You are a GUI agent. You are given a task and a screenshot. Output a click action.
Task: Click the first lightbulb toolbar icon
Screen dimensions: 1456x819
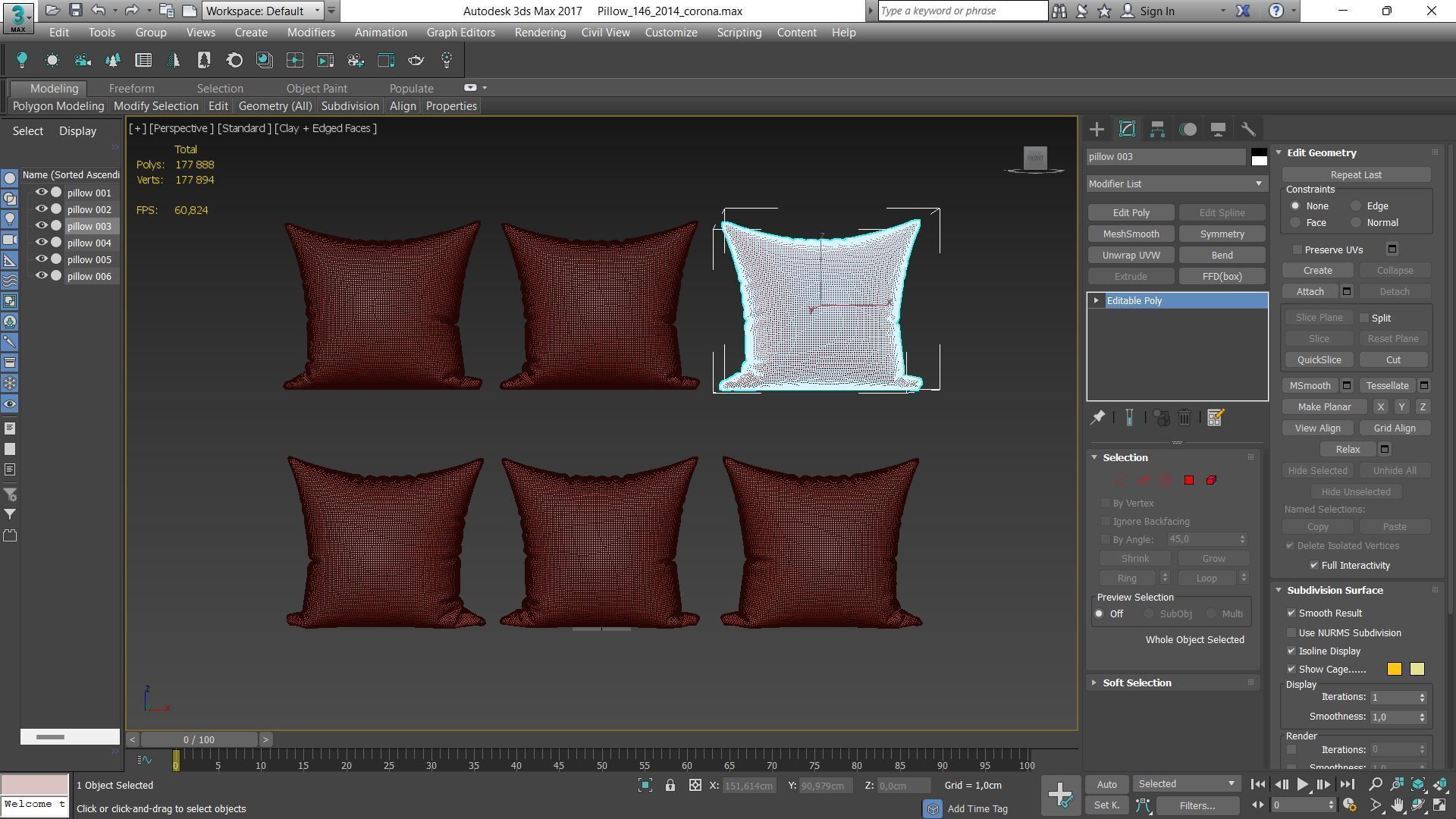coord(22,60)
